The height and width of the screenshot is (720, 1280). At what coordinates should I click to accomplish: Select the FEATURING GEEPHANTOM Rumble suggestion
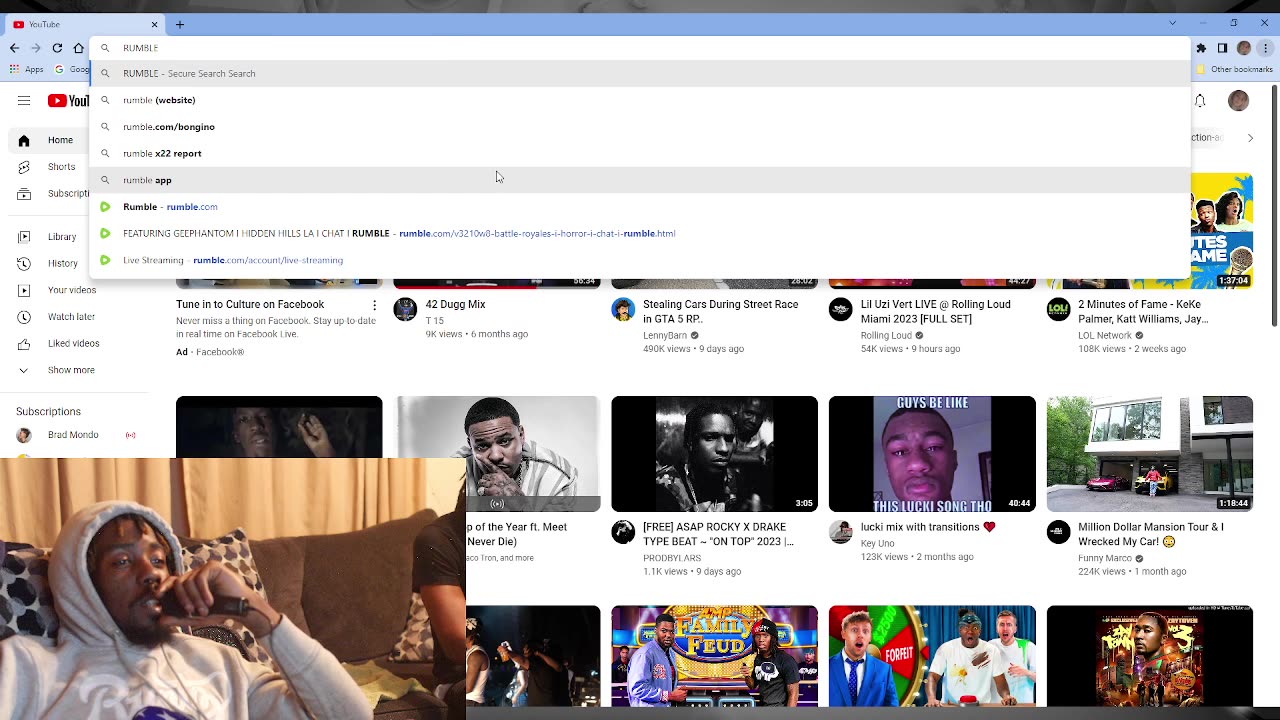tap(640, 233)
